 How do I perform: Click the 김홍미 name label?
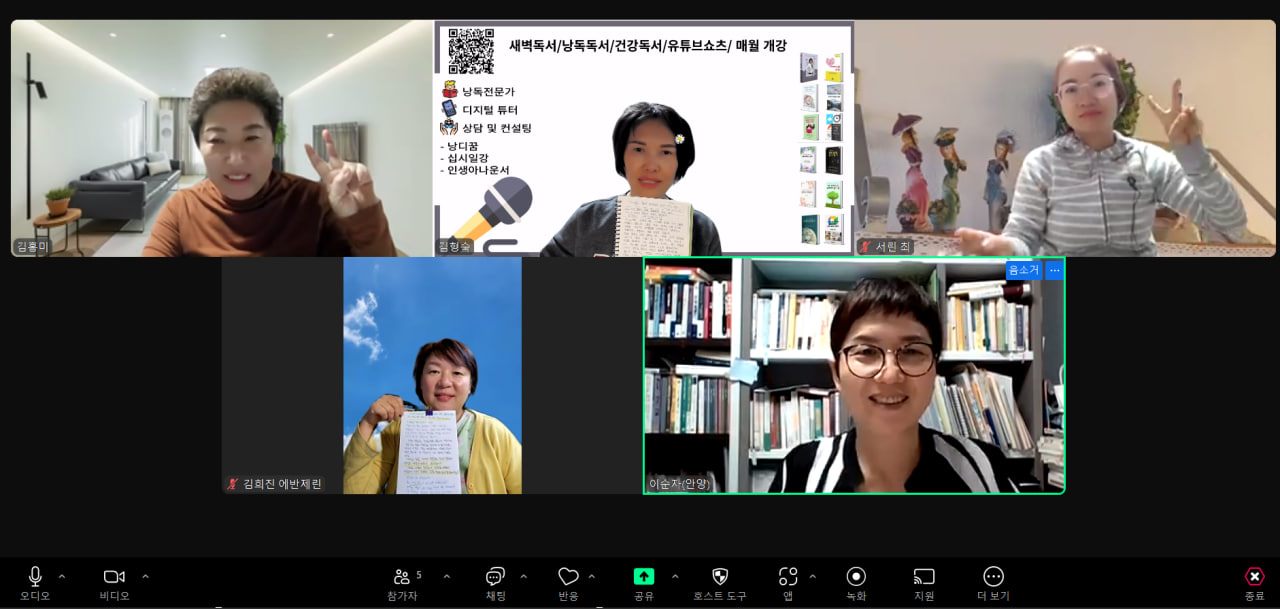(32, 246)
